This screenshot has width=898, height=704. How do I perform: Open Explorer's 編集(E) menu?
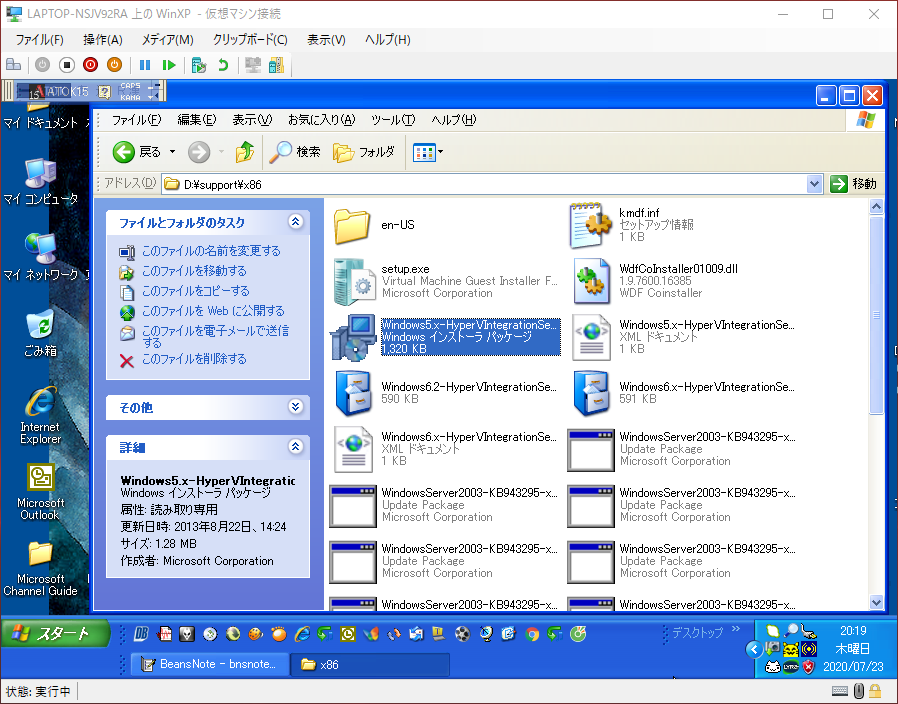click(196, 120)
